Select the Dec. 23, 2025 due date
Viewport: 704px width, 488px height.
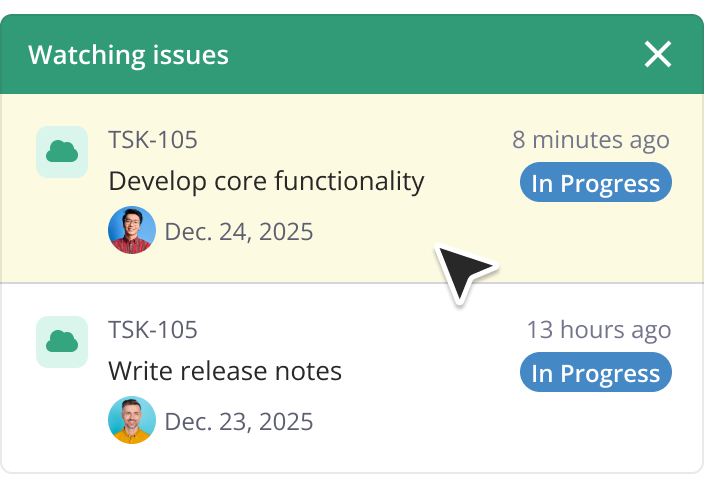pos(239,422)
